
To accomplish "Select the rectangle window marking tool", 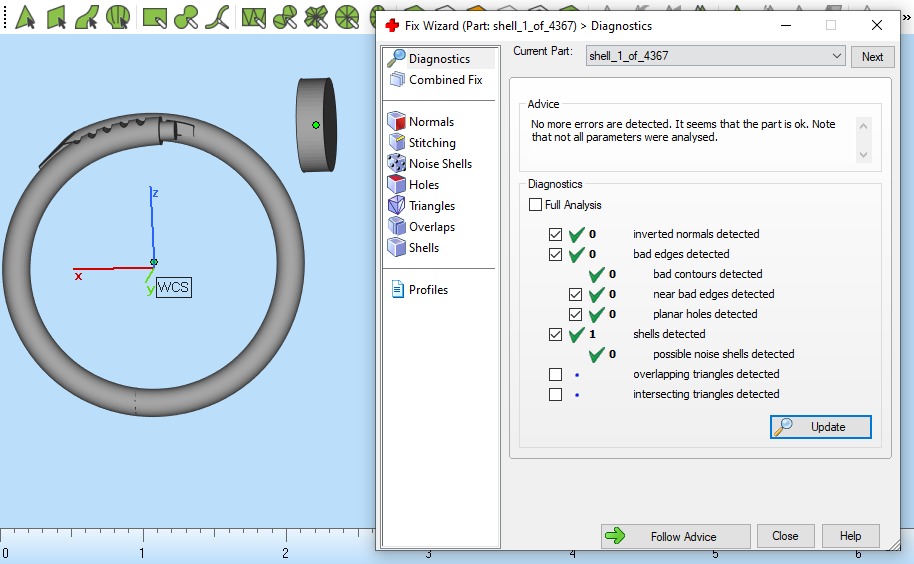I will (155, 17).
